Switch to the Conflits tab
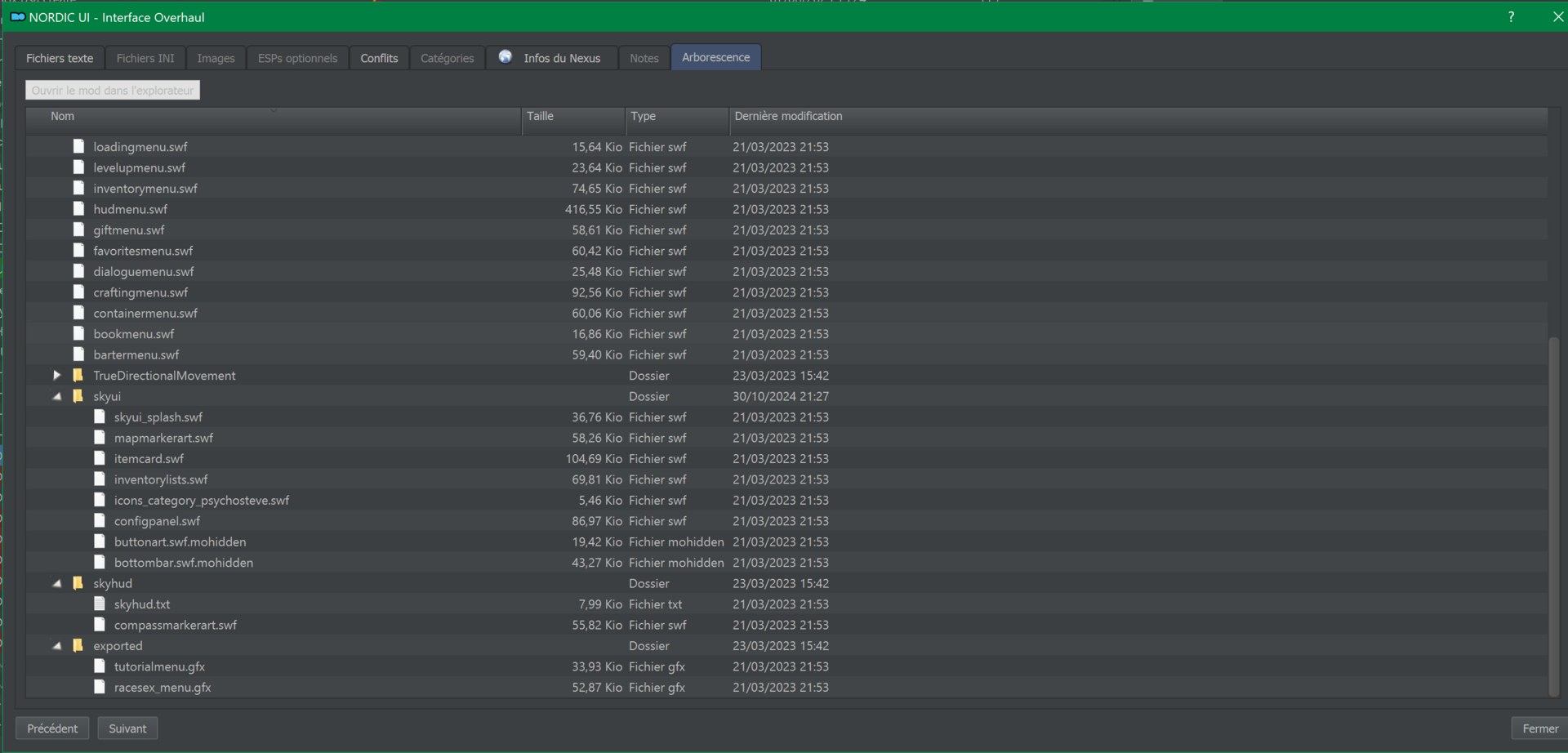Image resolution: width=1568 pixels, height=753 pixels. click(379, 58)
